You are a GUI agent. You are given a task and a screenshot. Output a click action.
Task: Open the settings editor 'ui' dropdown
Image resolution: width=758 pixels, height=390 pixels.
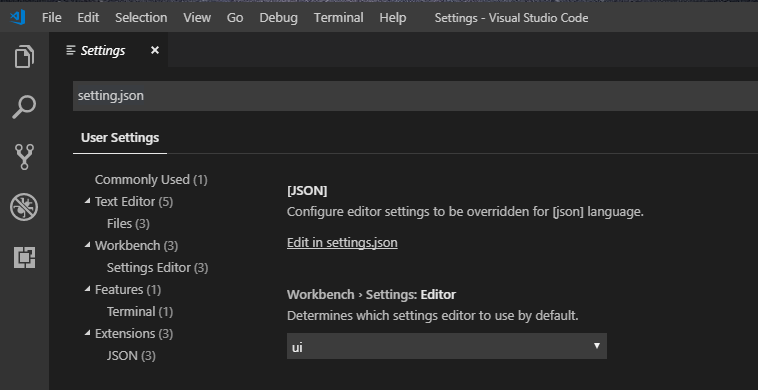[447, 346]
